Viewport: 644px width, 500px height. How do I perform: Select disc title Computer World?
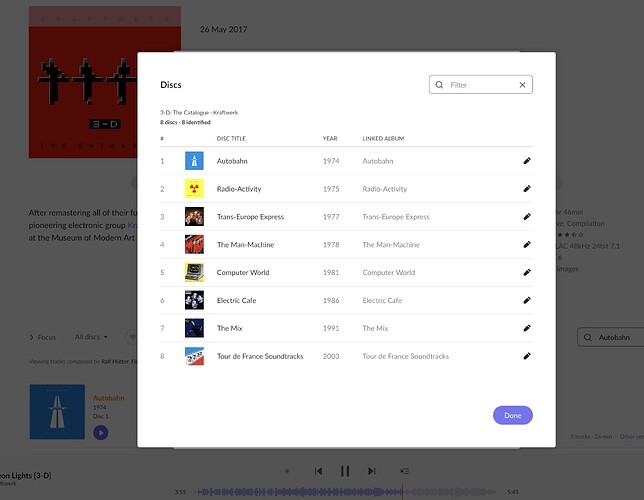[243, 272]
